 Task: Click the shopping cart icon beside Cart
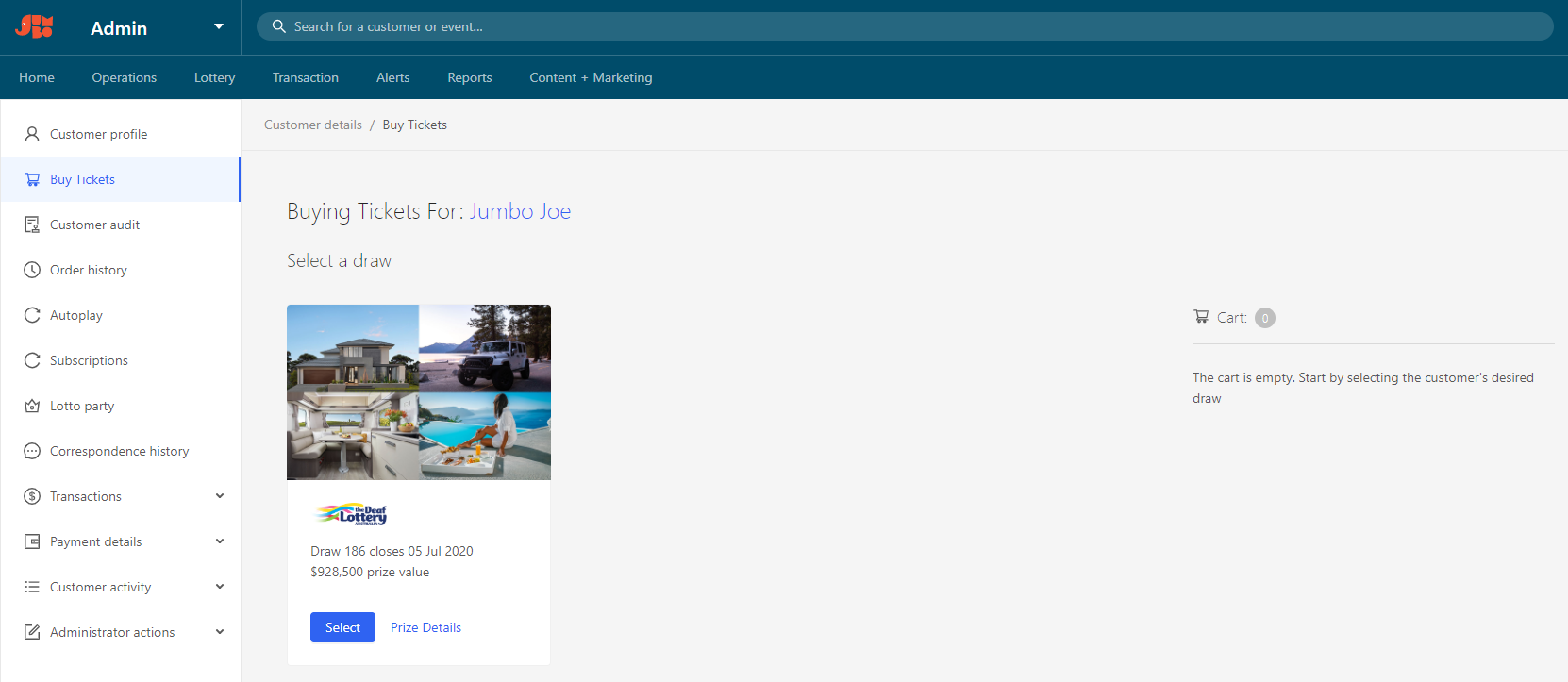[1201, 317]
